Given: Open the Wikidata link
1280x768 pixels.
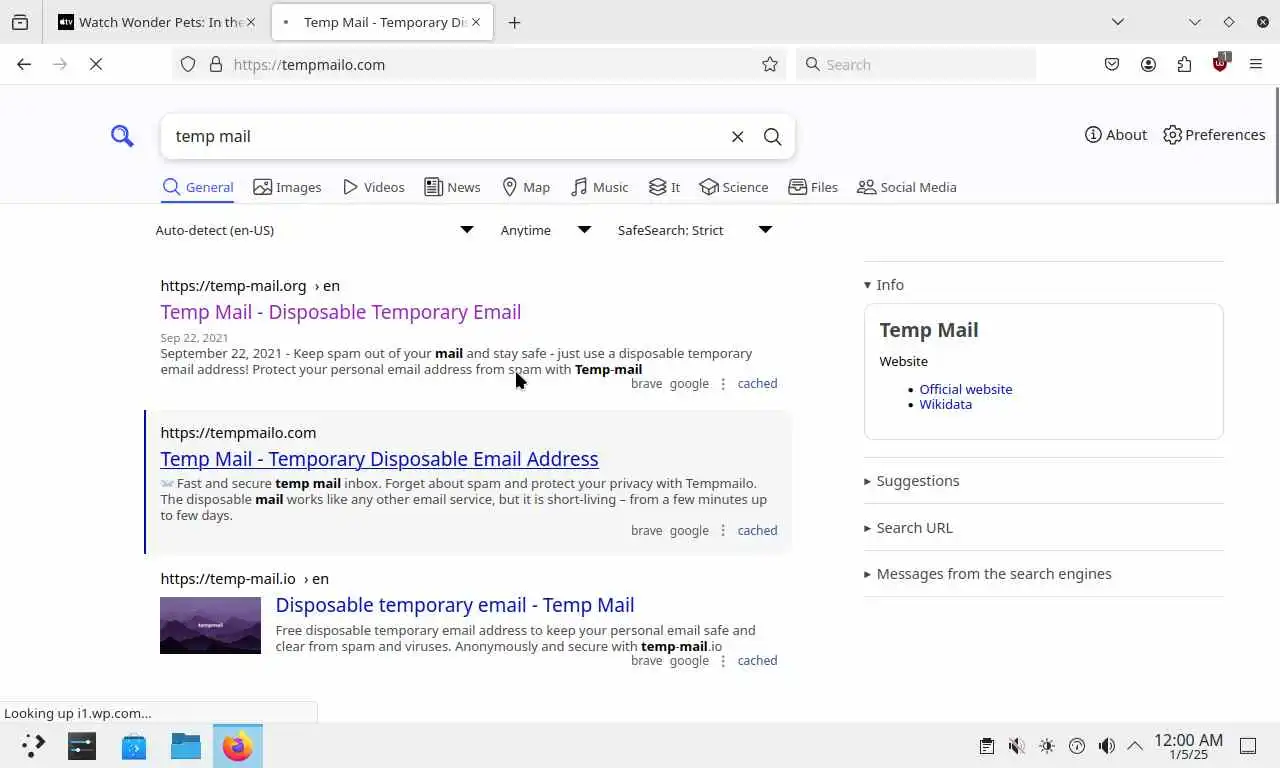Looking at the screenshot, I should tap(945, 404).
